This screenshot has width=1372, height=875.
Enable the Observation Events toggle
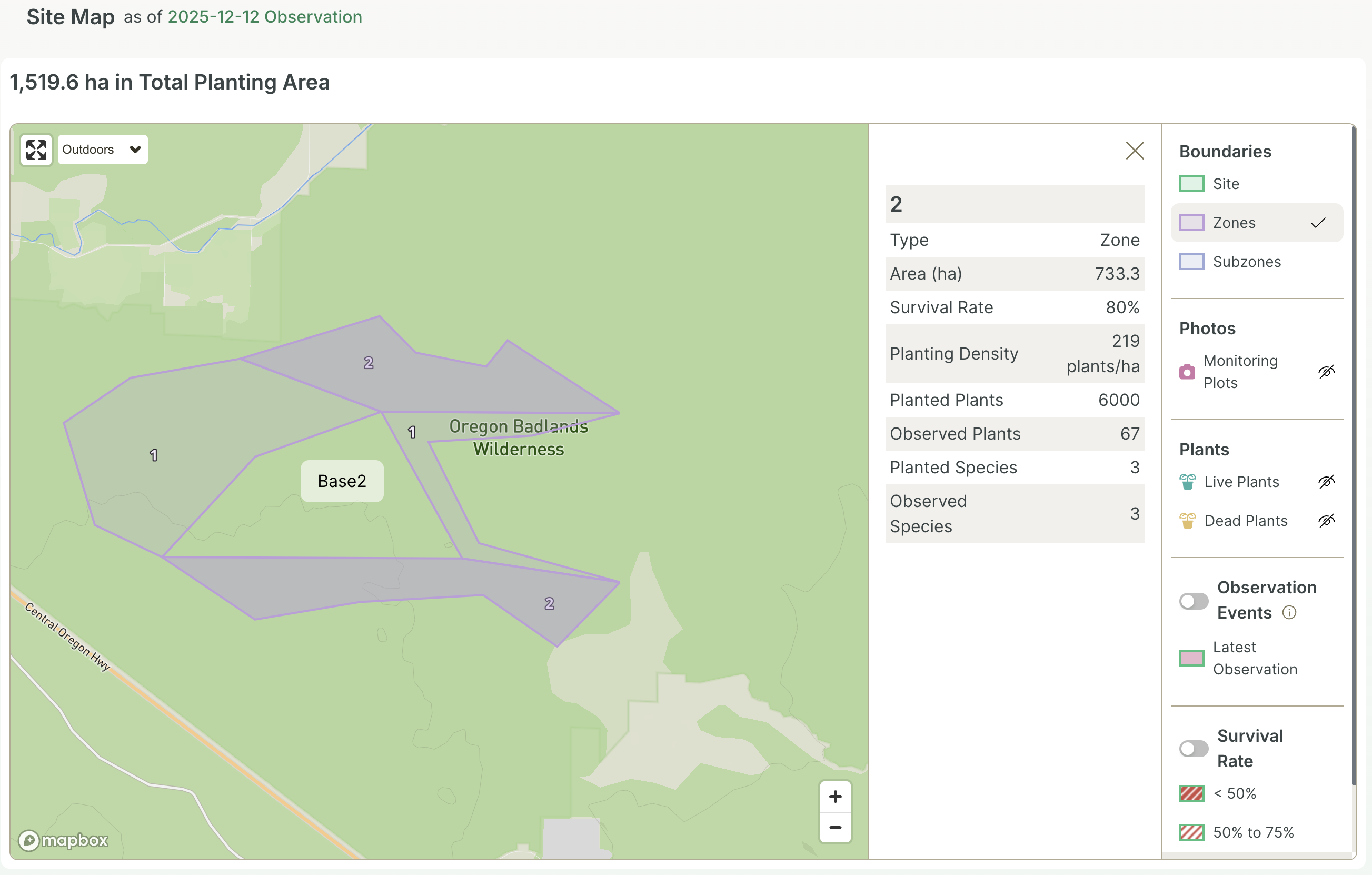[x=1193, y=601]
